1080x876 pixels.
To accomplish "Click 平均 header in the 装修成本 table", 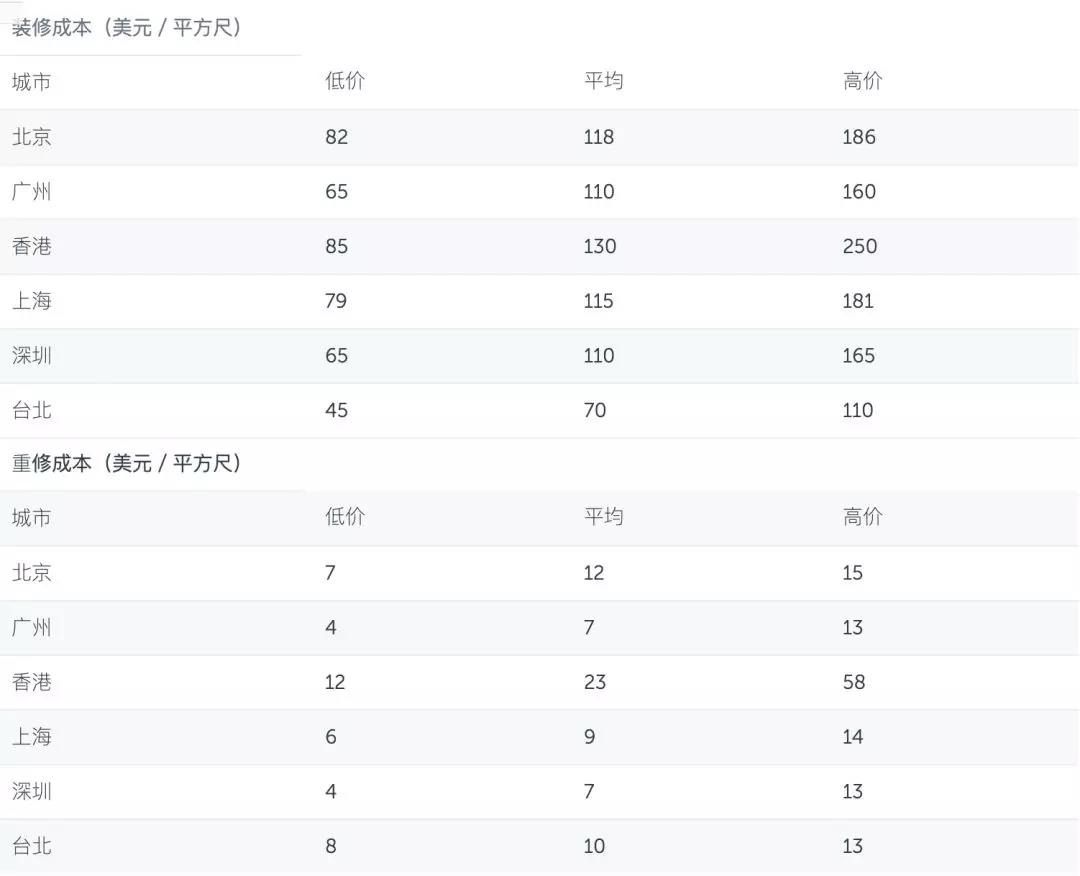I will 603,82.
